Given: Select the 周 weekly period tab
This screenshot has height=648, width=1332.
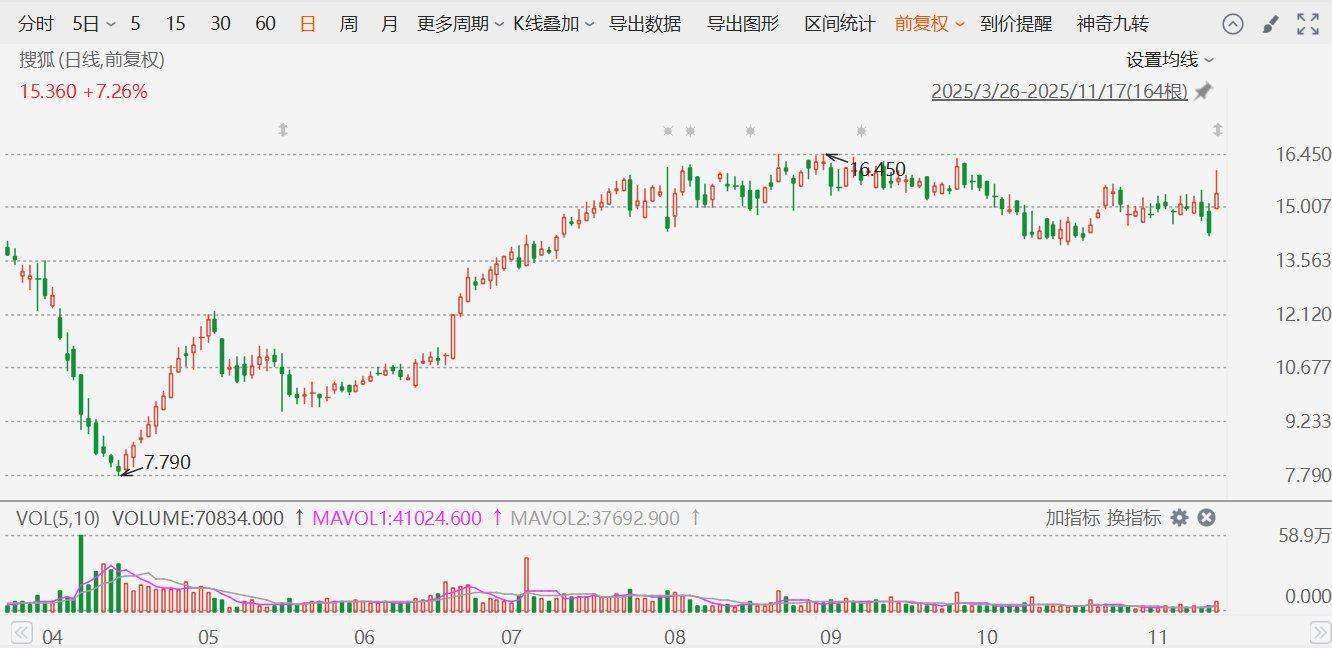Looking at the screenshot, I should coord(348,24).
